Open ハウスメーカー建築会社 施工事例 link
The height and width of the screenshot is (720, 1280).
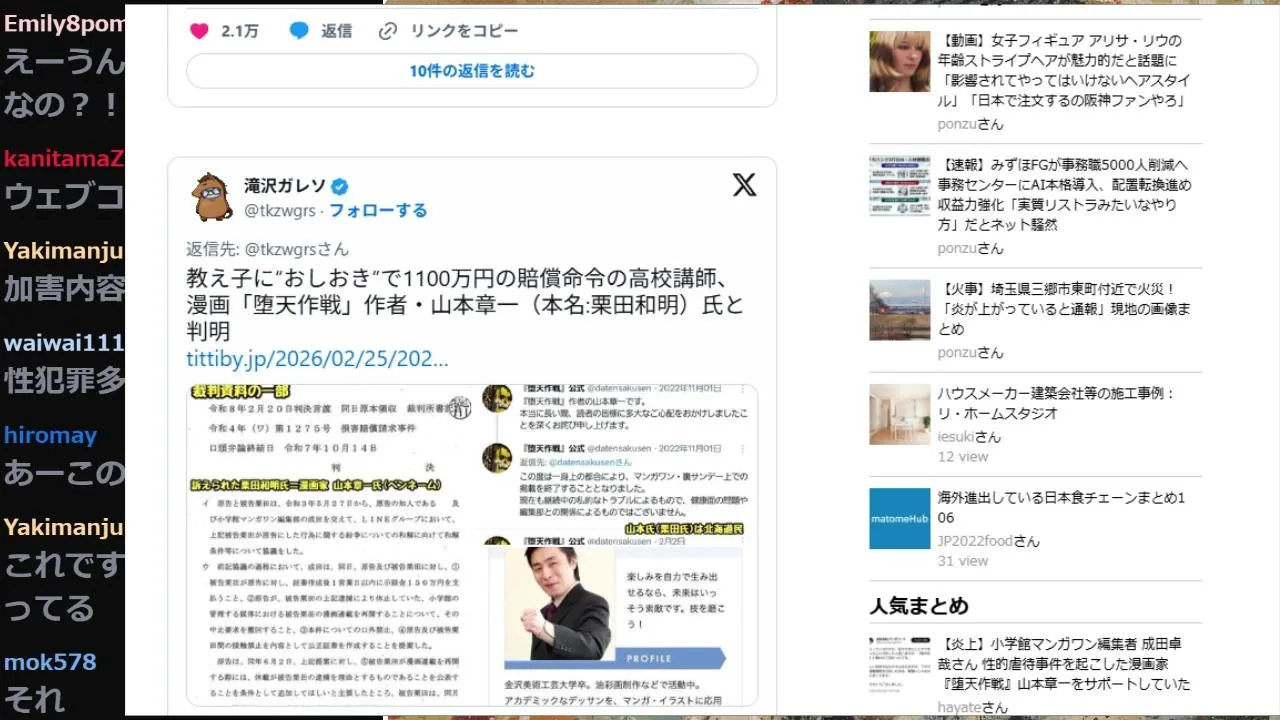1056,403
